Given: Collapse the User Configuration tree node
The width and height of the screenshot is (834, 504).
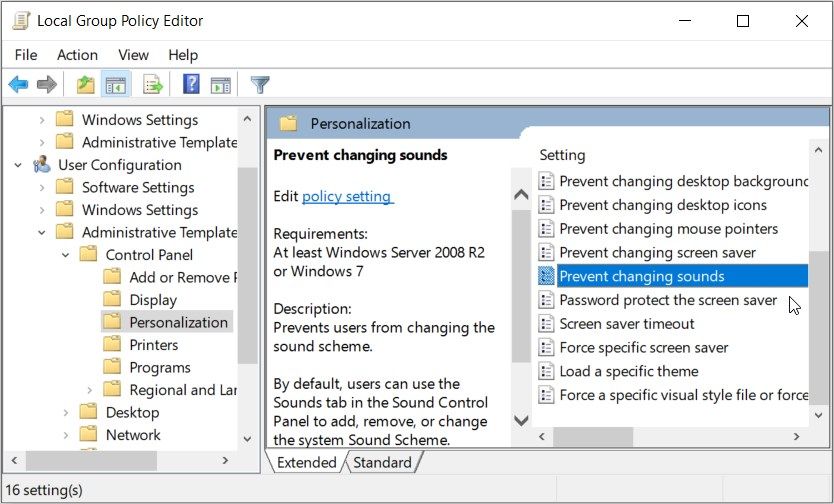Looking at the screenshot, I should [19, 165].
